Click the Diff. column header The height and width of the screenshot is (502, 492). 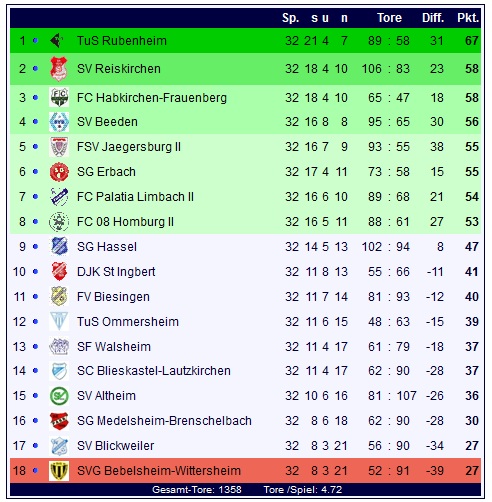pyautogui.click(x=433, y=18)
